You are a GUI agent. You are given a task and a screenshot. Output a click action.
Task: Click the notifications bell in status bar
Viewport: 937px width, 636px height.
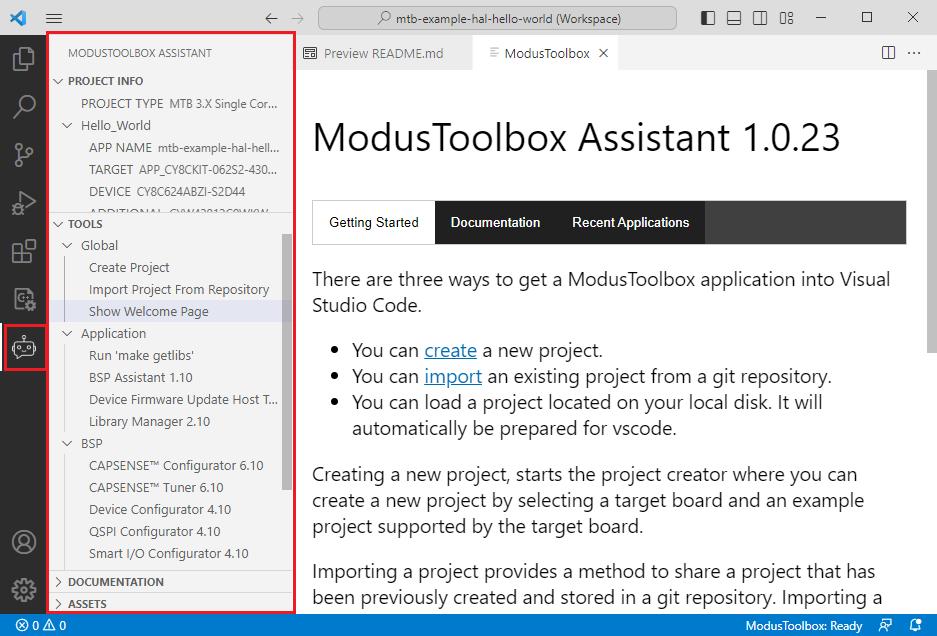pos(915,625)
